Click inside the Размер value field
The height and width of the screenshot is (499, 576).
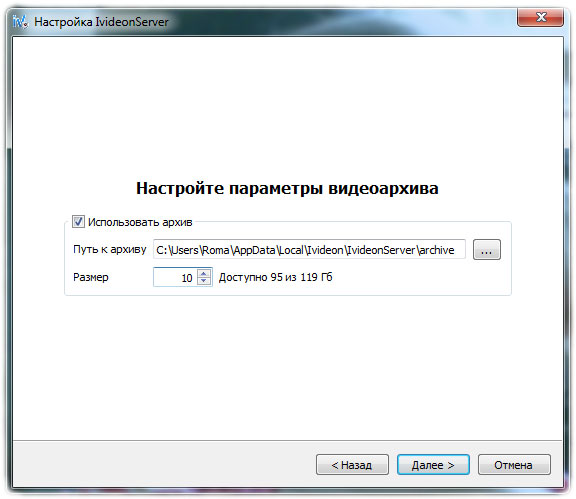pos(175,277)
